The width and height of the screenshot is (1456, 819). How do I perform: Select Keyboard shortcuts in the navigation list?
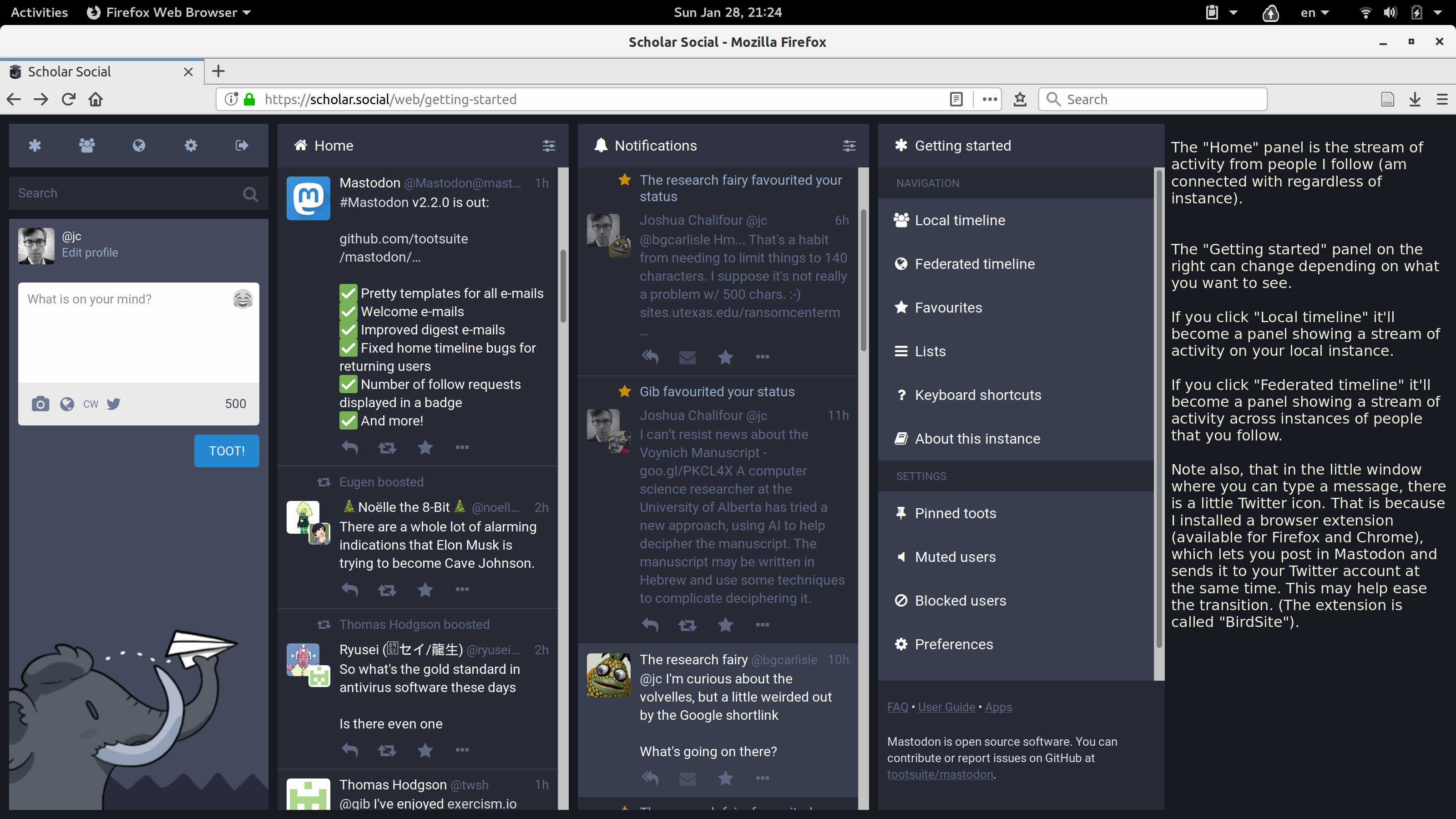(977, 395)
